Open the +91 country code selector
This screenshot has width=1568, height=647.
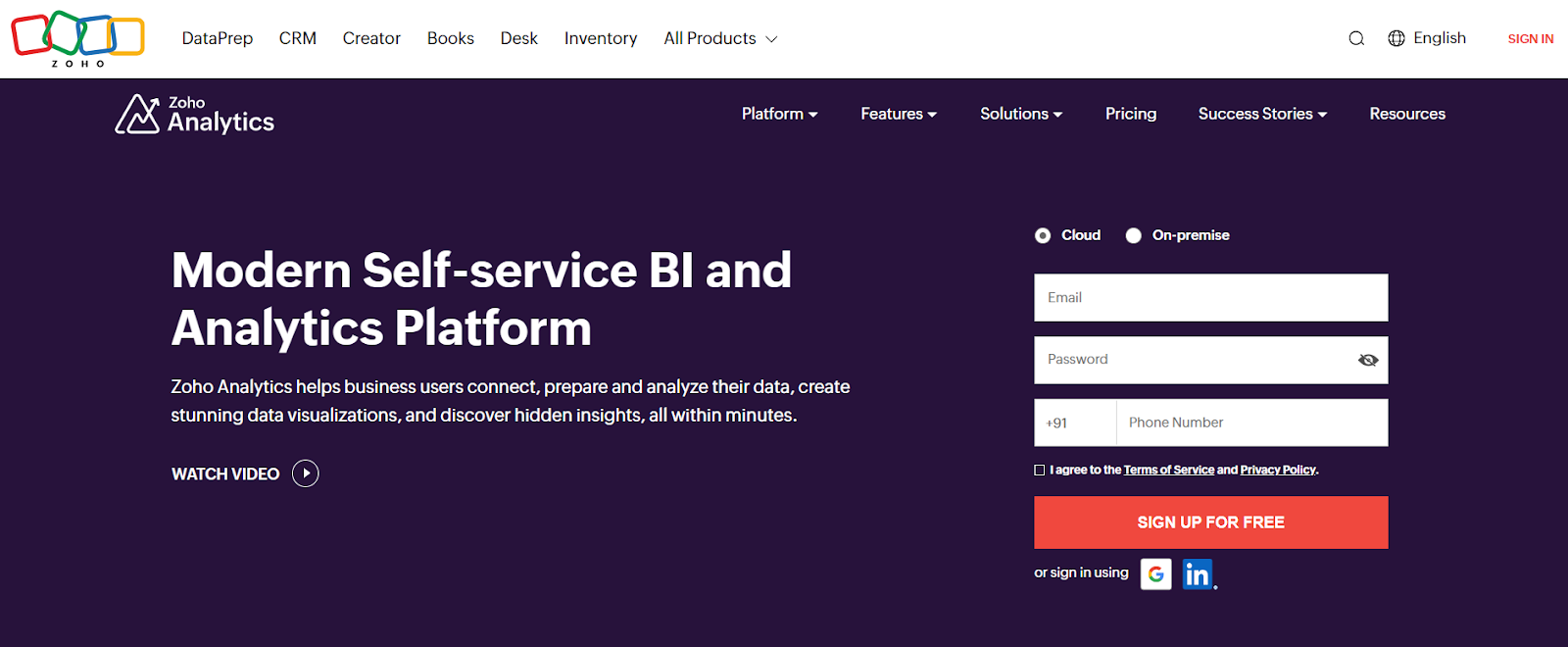pyautogui.click(x=1075, y=423)
